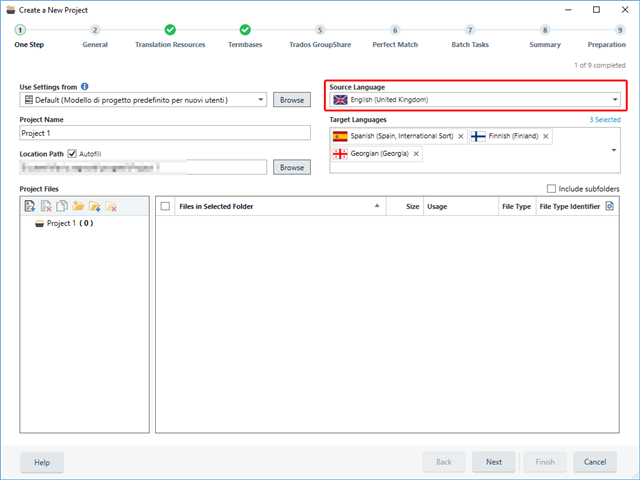The height and width of the screenshot is (480, 640).
Task: Remove Spanish (Spain, International Sort) target language
Action: pyautogui.click(x=461, y=136)
